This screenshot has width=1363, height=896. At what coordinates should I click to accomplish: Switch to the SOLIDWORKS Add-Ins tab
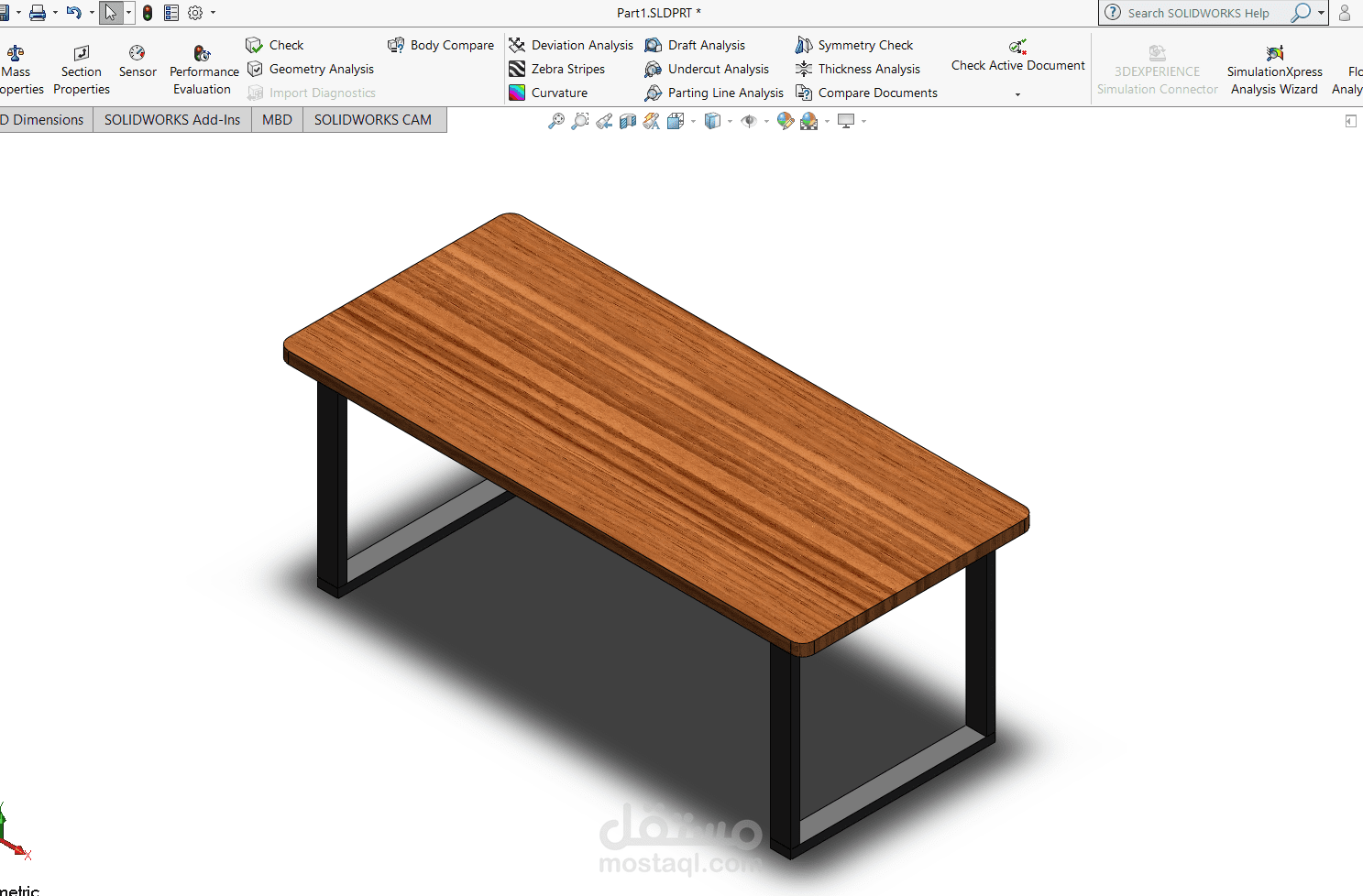[172, 119]
